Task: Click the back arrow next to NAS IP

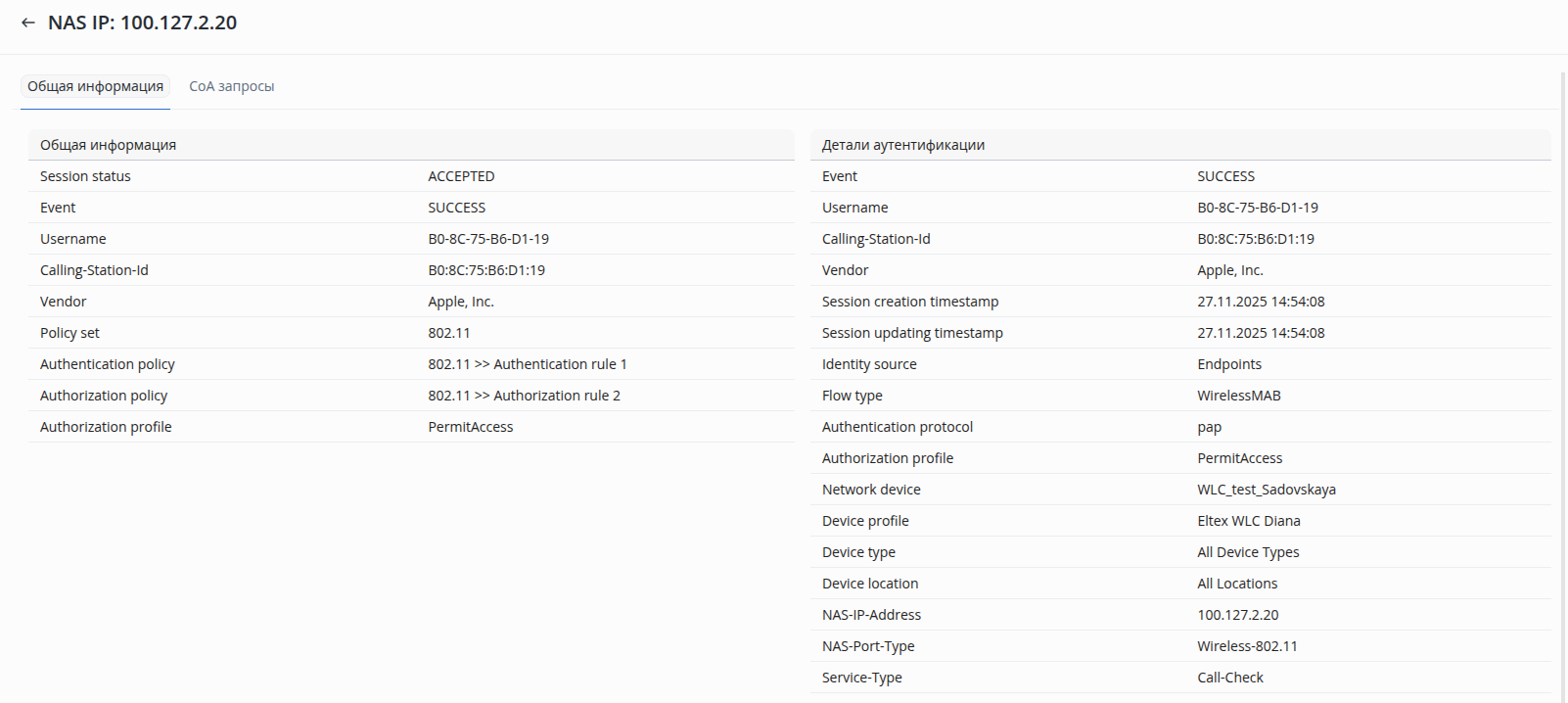Action: click(x=28, y=23)
